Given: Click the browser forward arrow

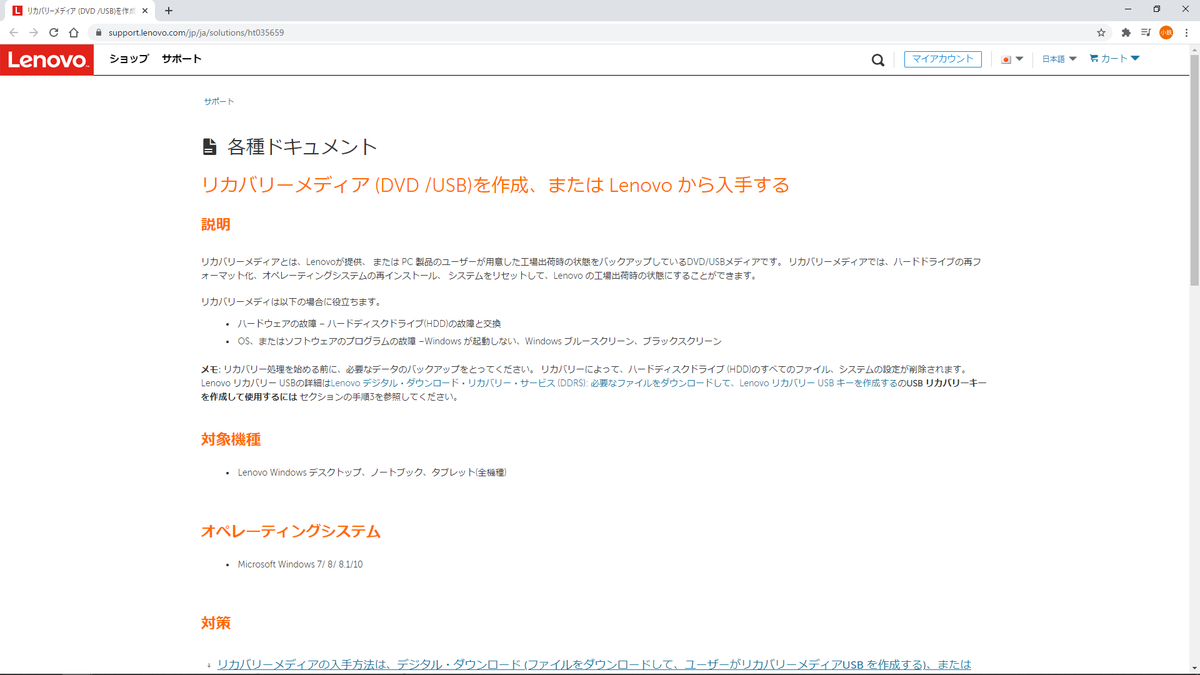Looking at the screenshot, I should pyautogui.click(x=33, y=32).
